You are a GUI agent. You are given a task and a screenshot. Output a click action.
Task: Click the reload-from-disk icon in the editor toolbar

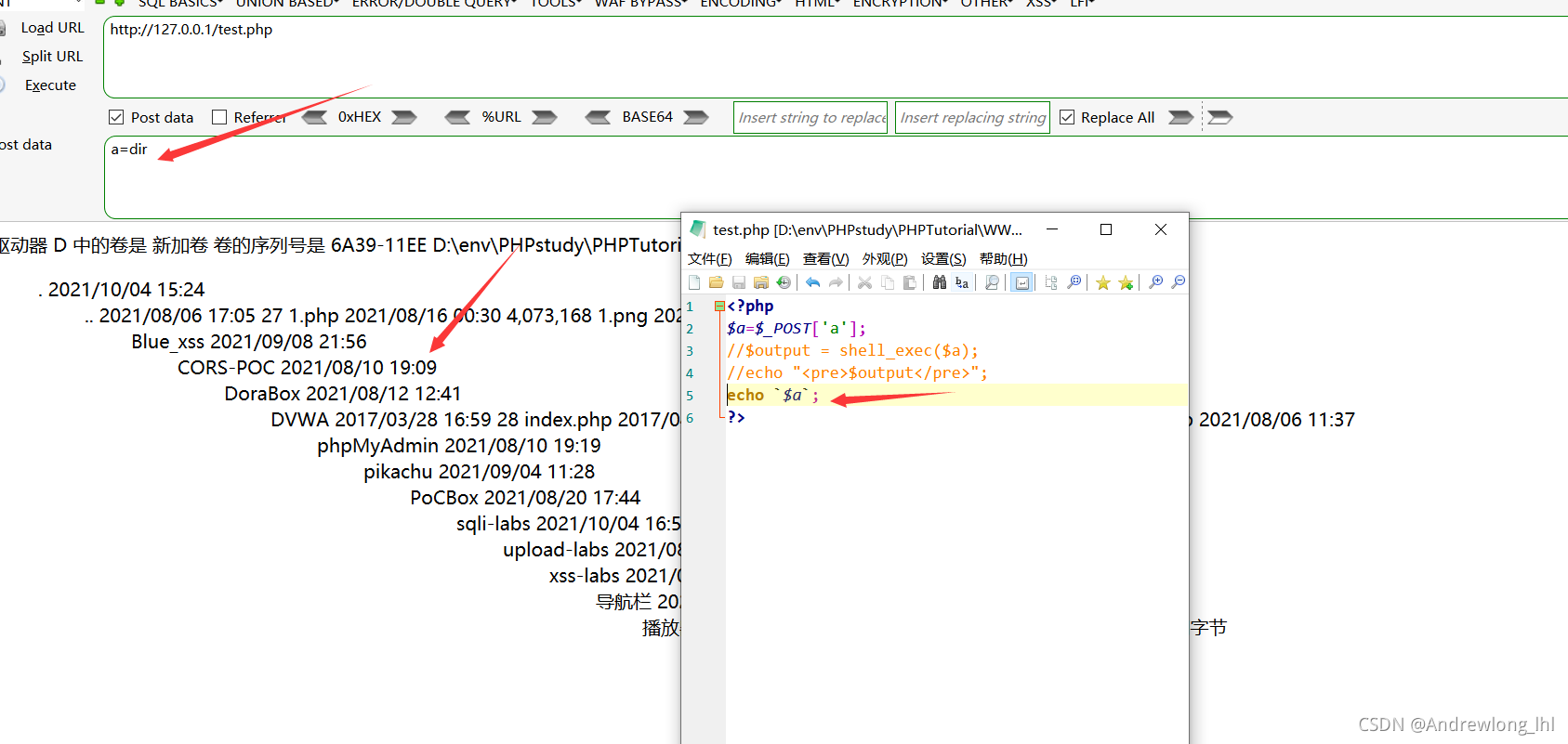click(x=784, y=282)
